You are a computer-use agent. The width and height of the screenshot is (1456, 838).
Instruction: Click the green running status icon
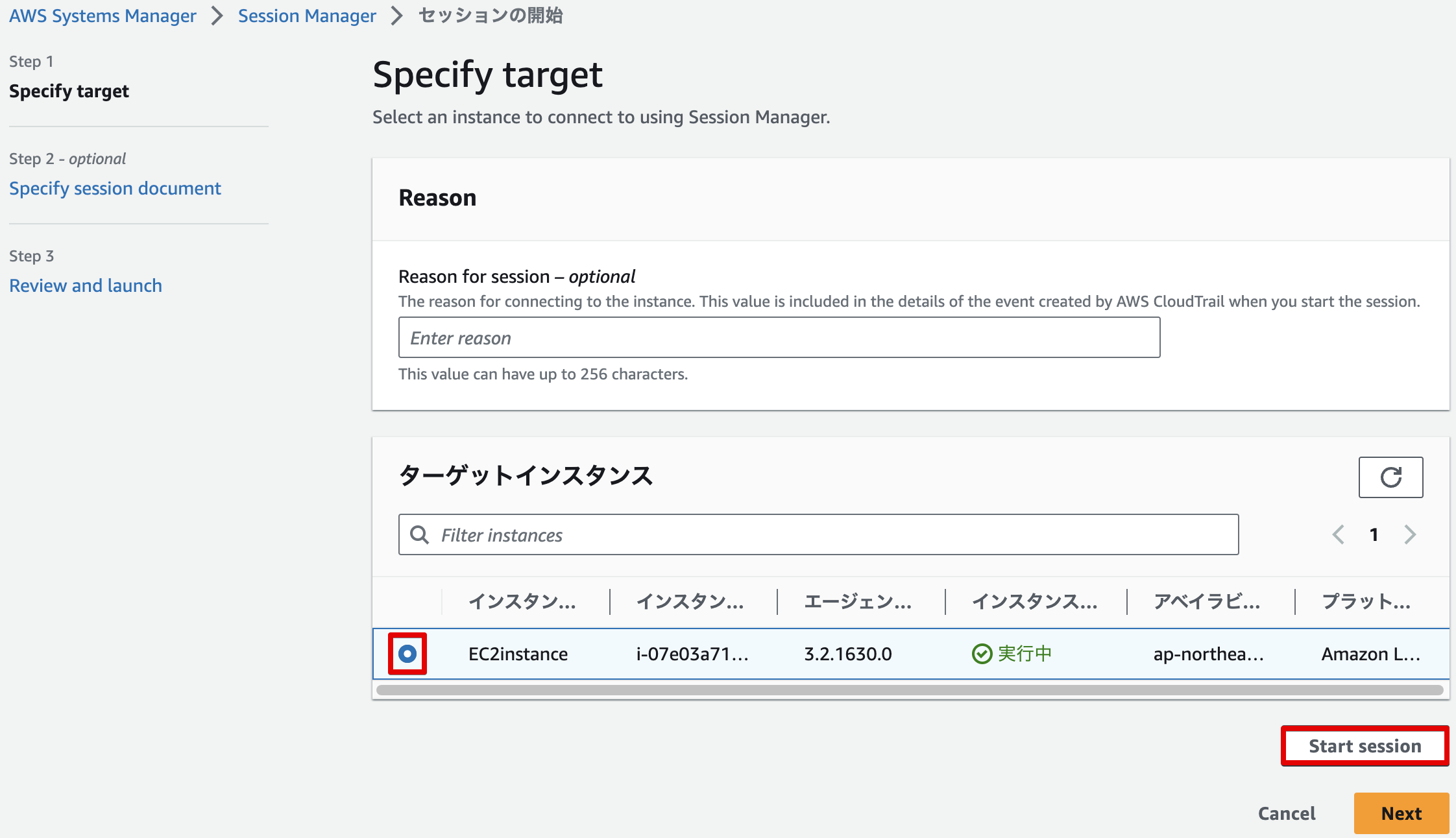tap(981, 654)
